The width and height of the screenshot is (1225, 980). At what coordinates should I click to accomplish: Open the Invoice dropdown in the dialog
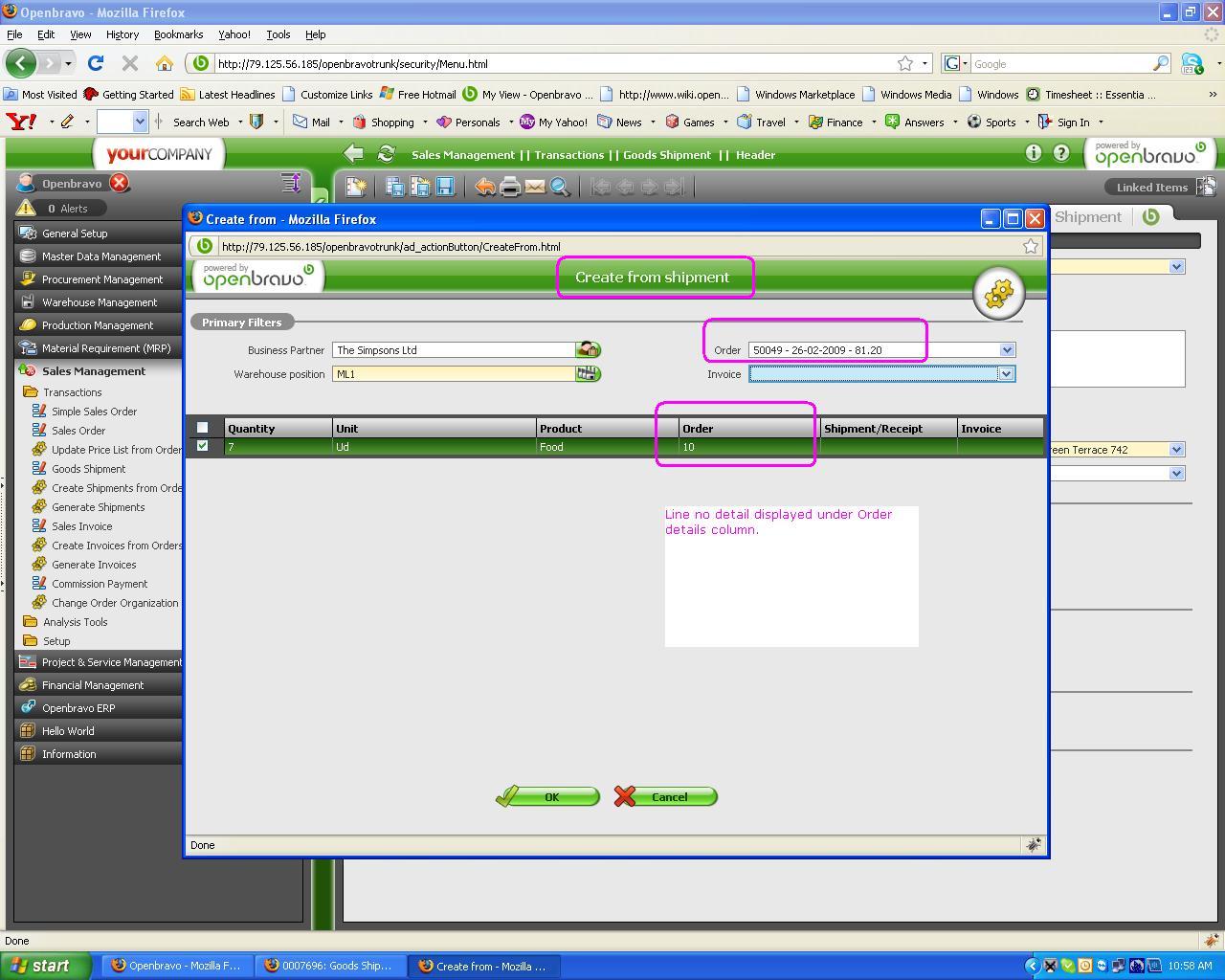(1006, 374)
